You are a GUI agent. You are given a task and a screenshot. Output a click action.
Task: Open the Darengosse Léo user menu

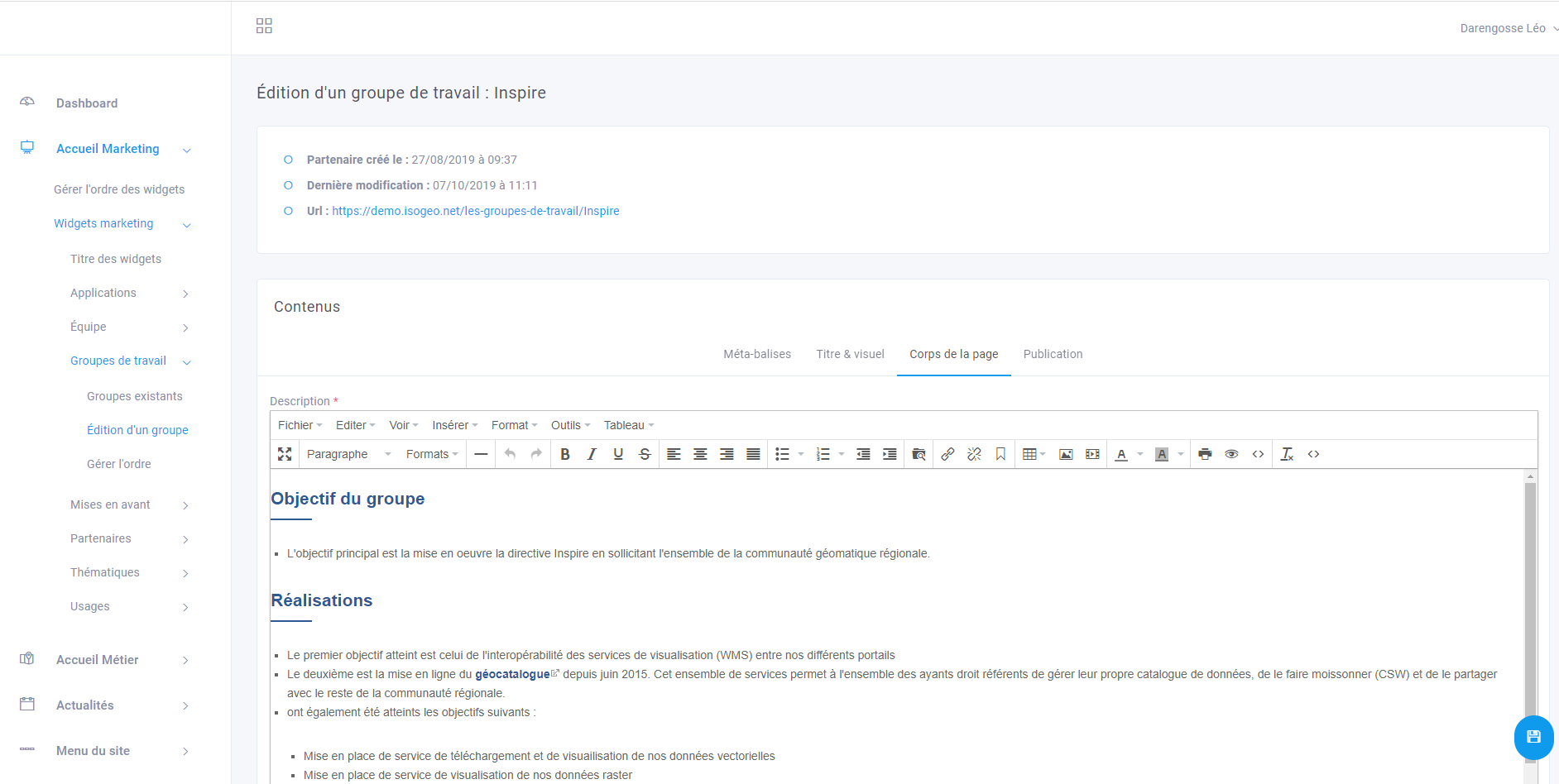click(1508, 28)
